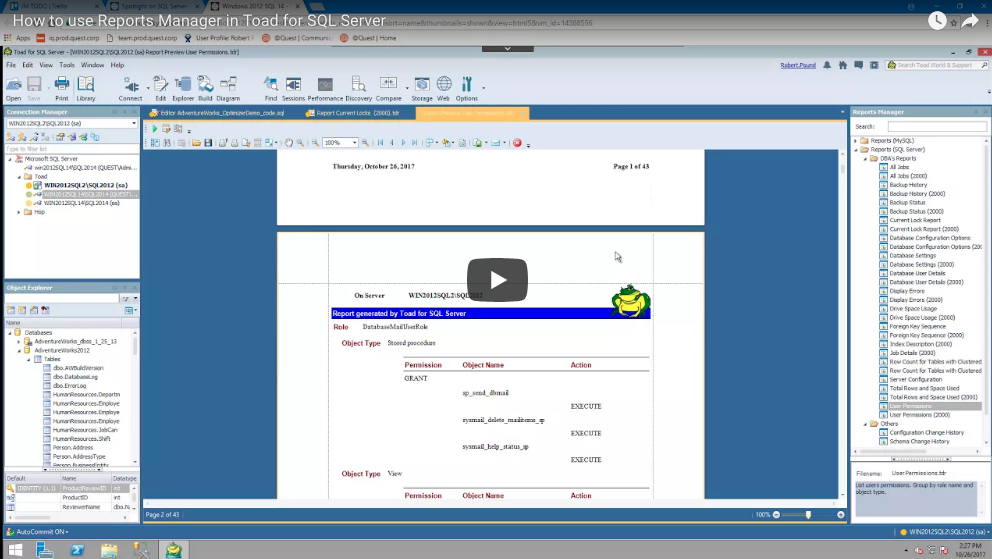
Task: Select Database User Details report
Action: (916, 273)
